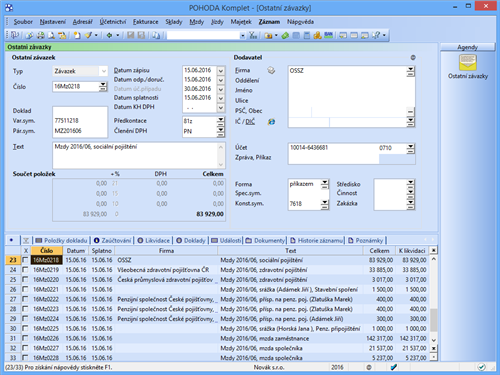Click the Agendy panel header button
500x375 pixels.
coord(467,47)
